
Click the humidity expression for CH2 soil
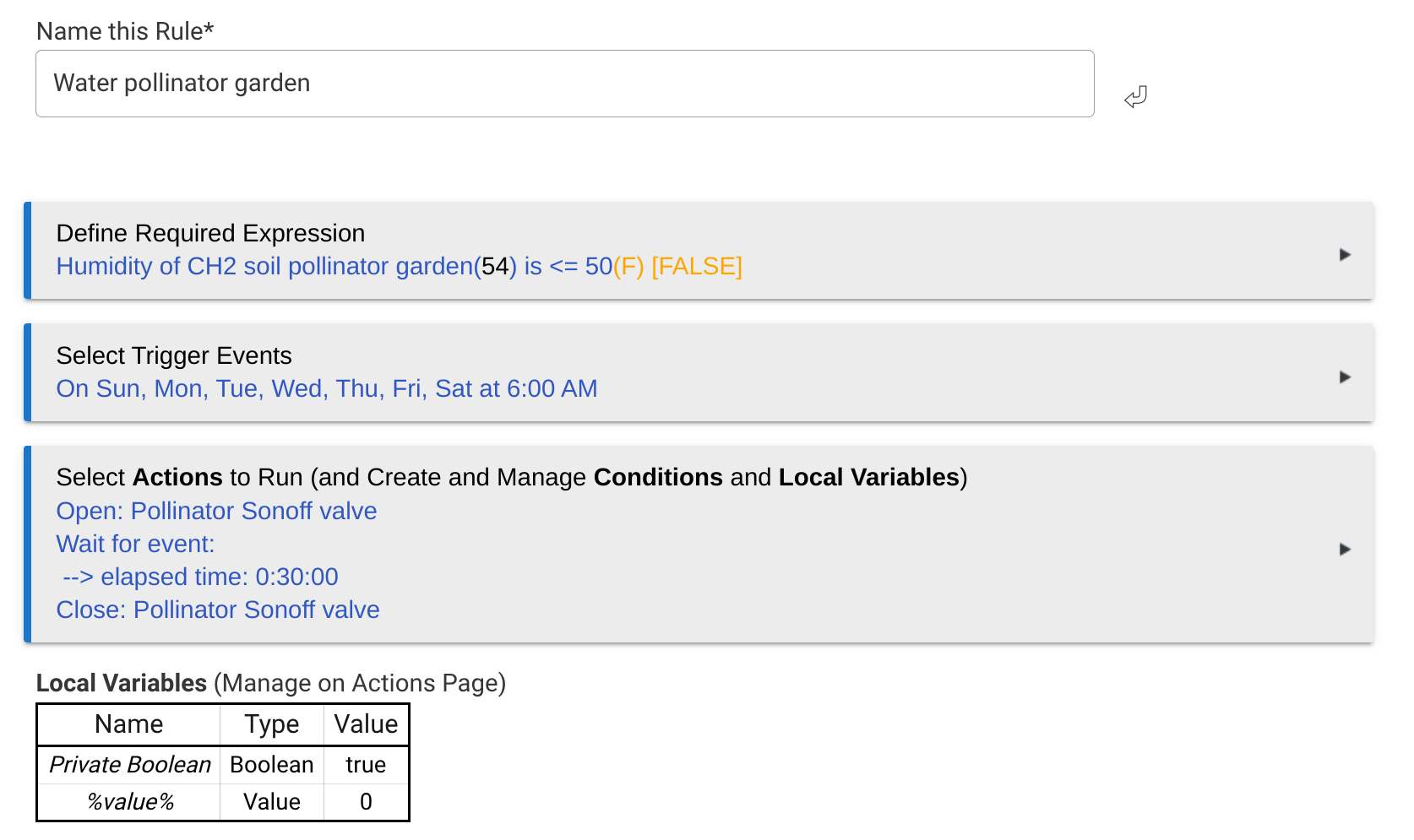pyautogui.click(x=399, y=267)
